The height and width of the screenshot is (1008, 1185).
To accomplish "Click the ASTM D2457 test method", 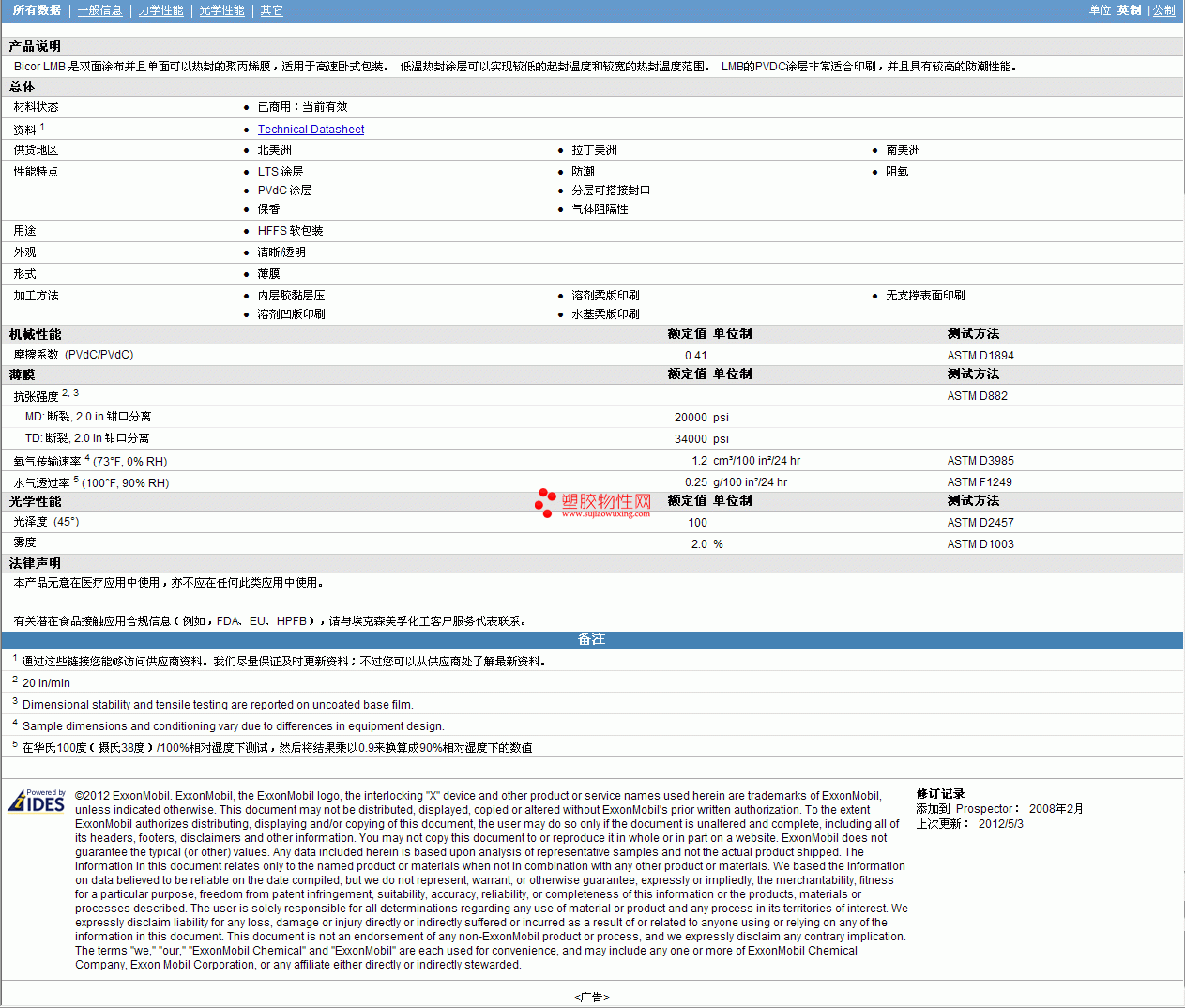I will (x=980, y=523).
